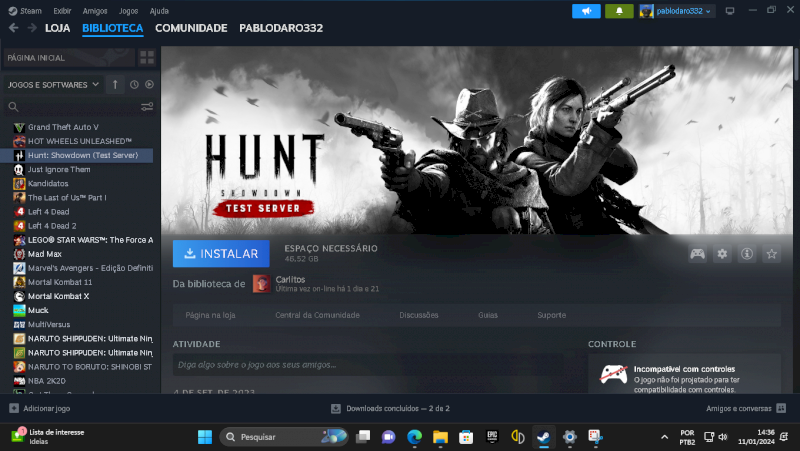800x451 pixels.
Task: Open Epic Games Launcher in taskbar
Action: [x=492, y=437]
